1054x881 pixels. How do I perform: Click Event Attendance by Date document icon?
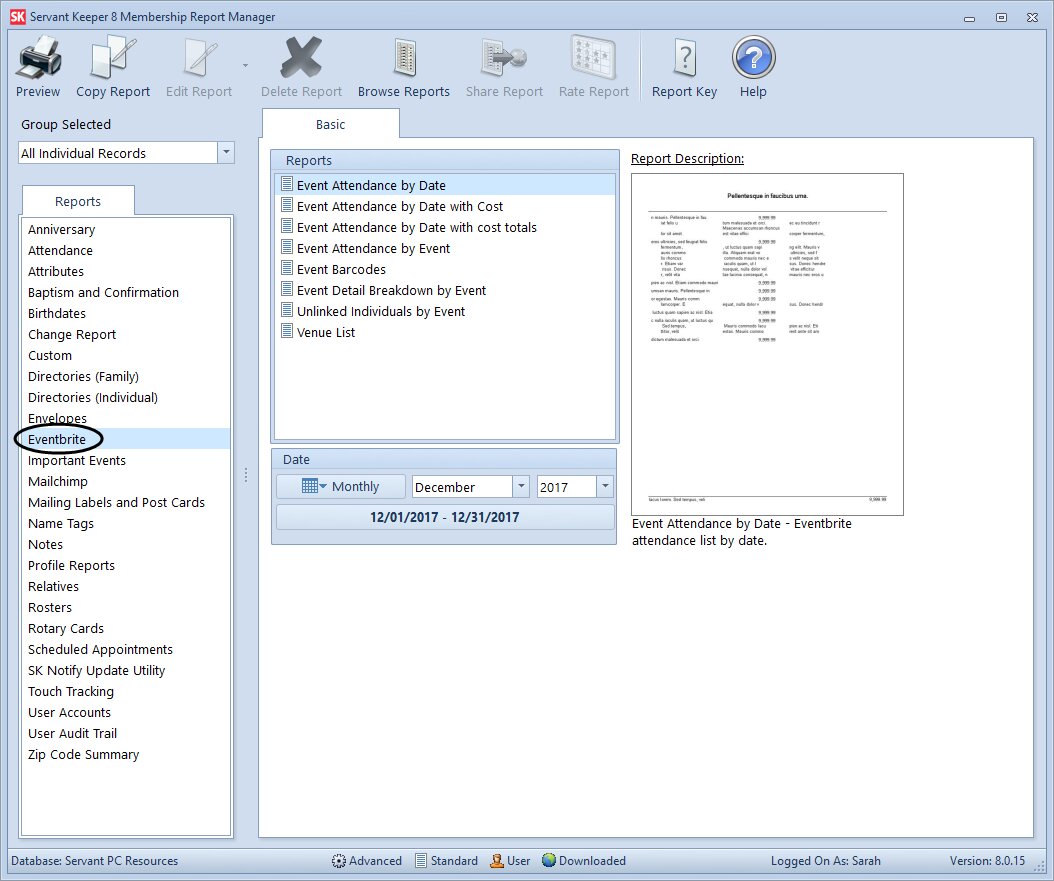pyautogui.click(x=287, y=184)
